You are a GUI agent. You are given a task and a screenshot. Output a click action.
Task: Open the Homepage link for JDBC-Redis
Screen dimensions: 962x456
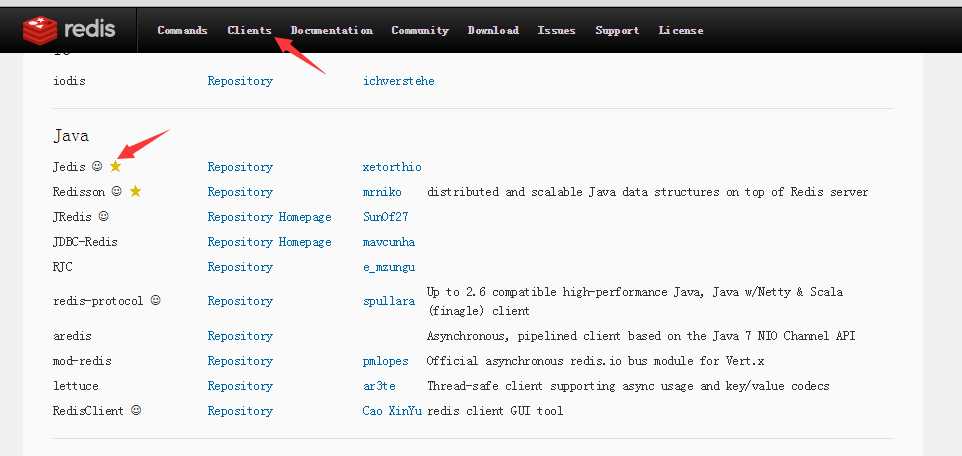305,242
